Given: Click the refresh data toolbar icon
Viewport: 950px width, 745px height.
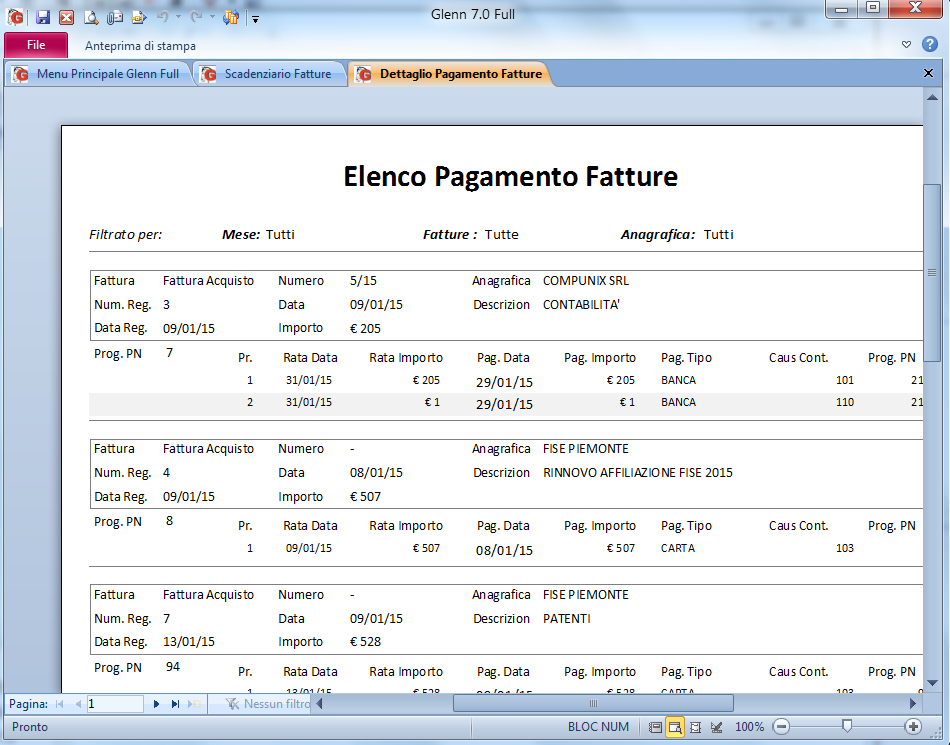Looking at the screenshot, I should tap(231, 17).
